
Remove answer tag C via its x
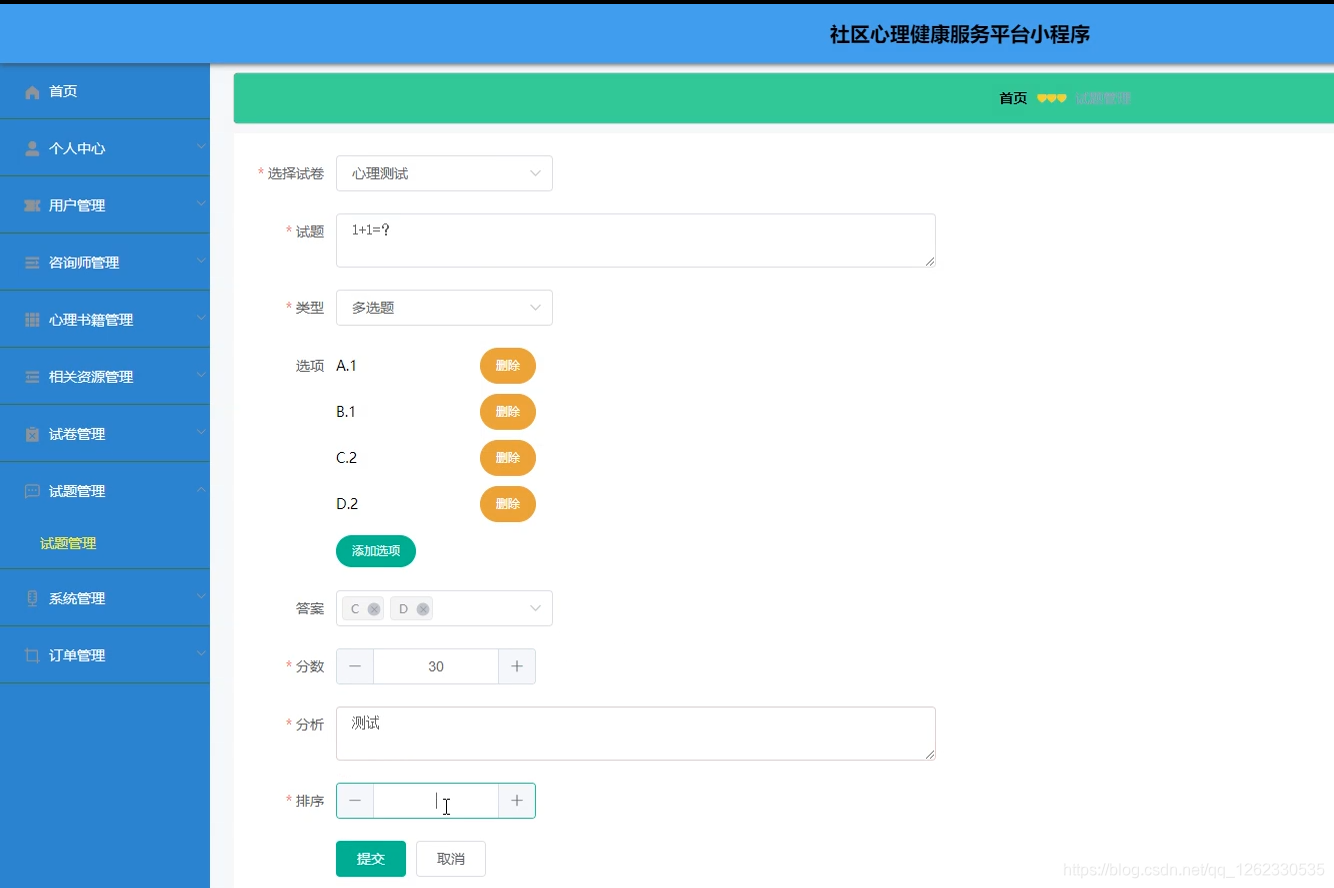tap(374, 608)
